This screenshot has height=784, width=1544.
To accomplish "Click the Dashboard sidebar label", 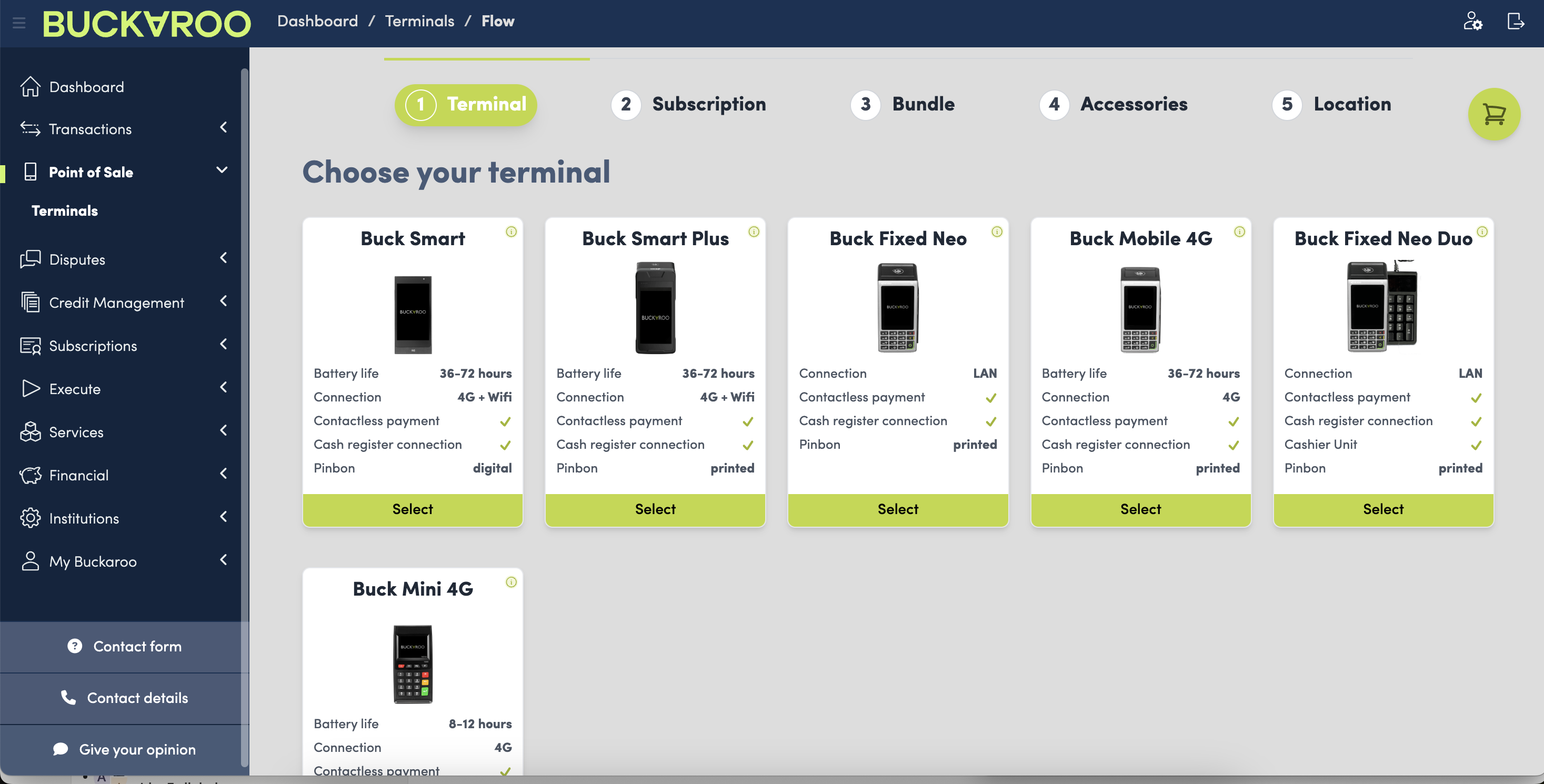I will click(87, 87).
